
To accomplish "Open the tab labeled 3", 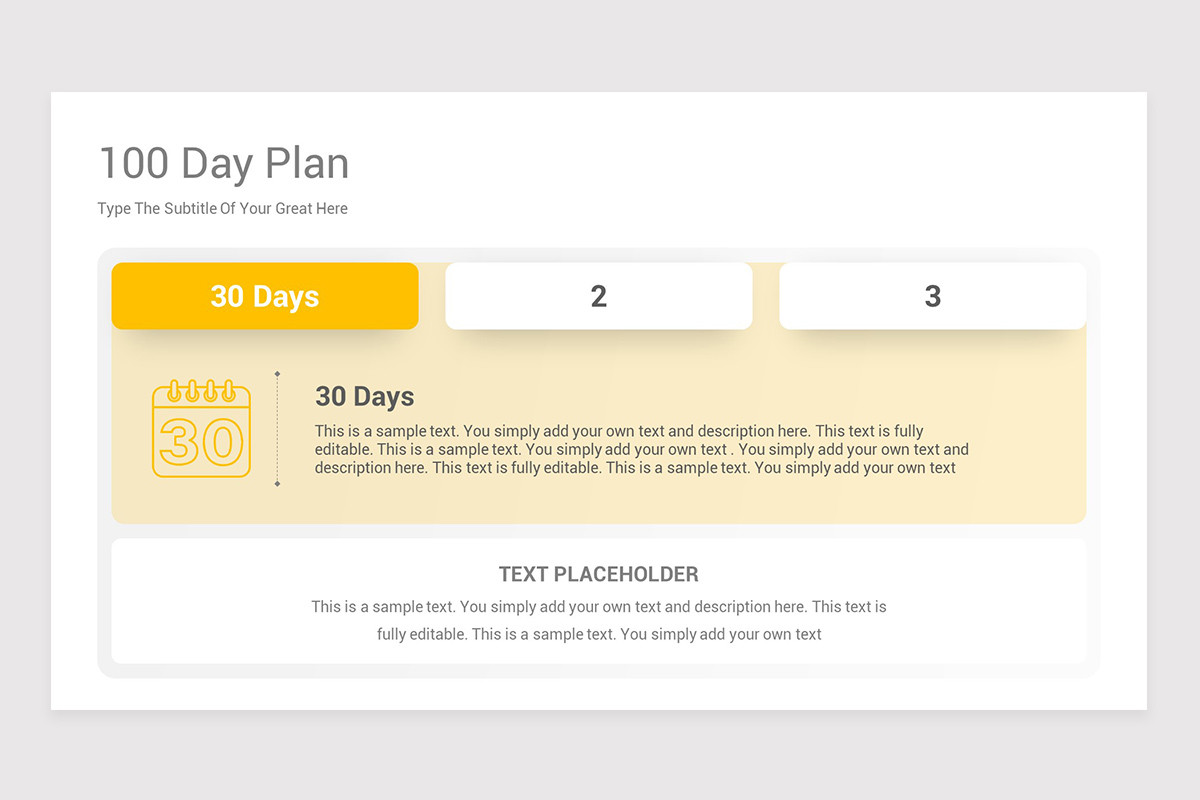I will [933, 296].
